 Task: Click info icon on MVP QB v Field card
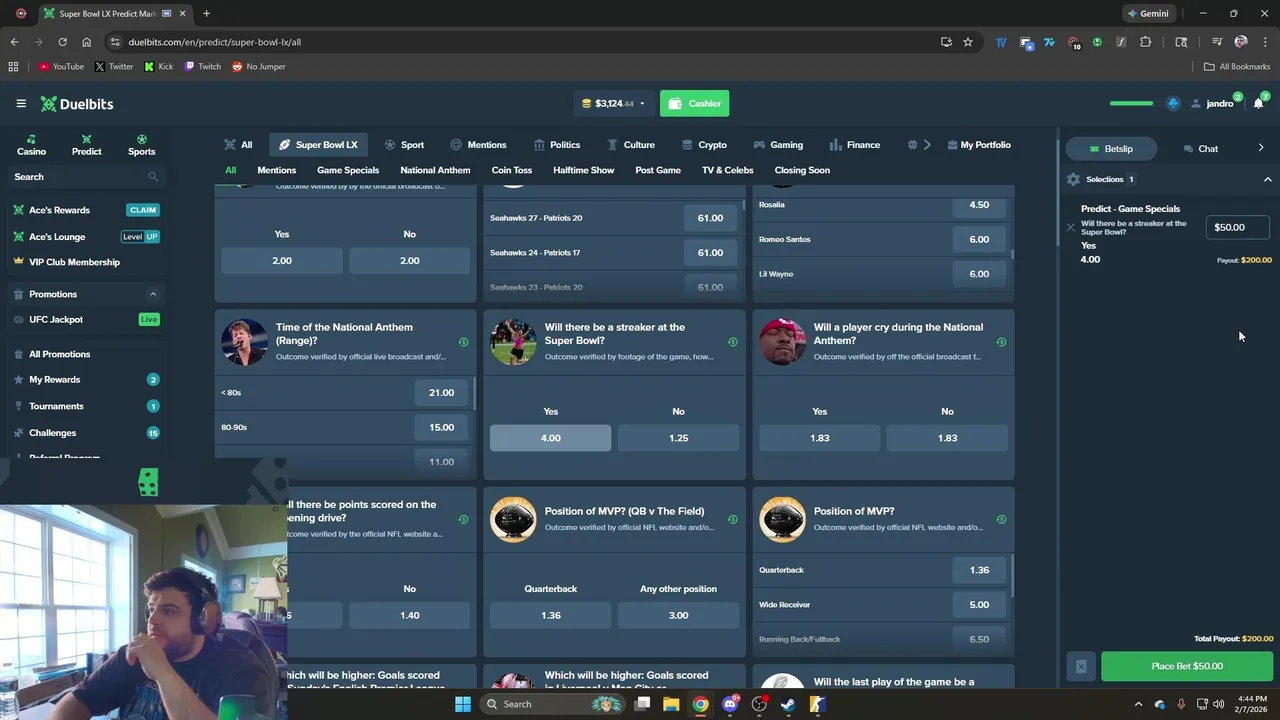733,519
